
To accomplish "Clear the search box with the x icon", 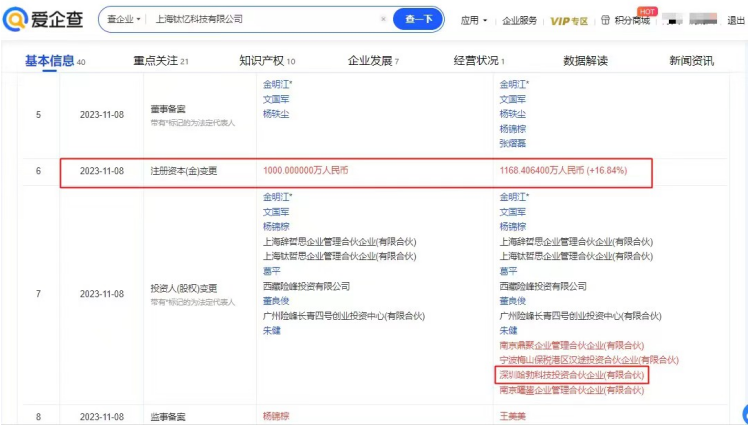I will point(383,19).
